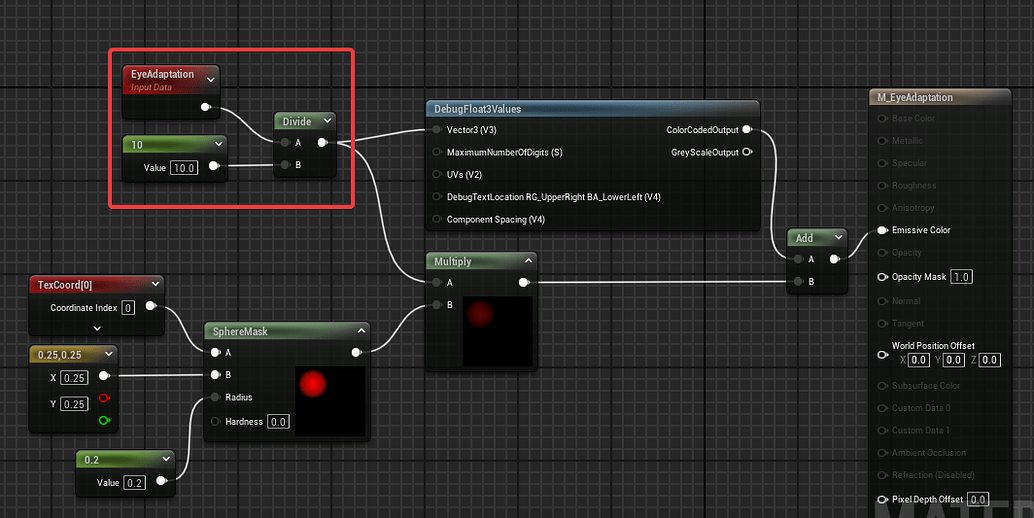Click the EyeAdaptation output pin
The image size is (1034, 518).
[205, 107]
